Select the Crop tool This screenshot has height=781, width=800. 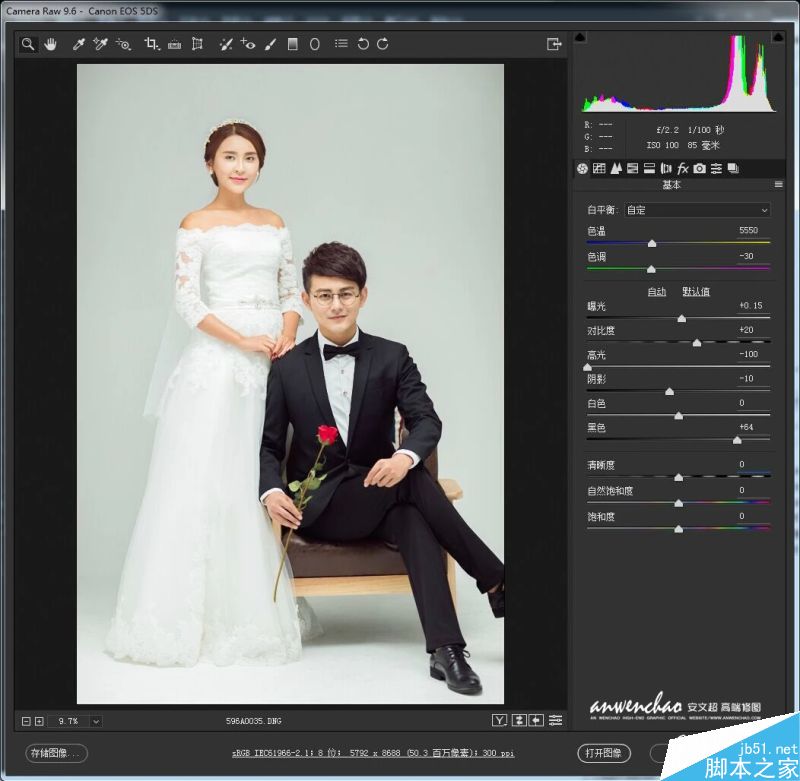(152, 44)
